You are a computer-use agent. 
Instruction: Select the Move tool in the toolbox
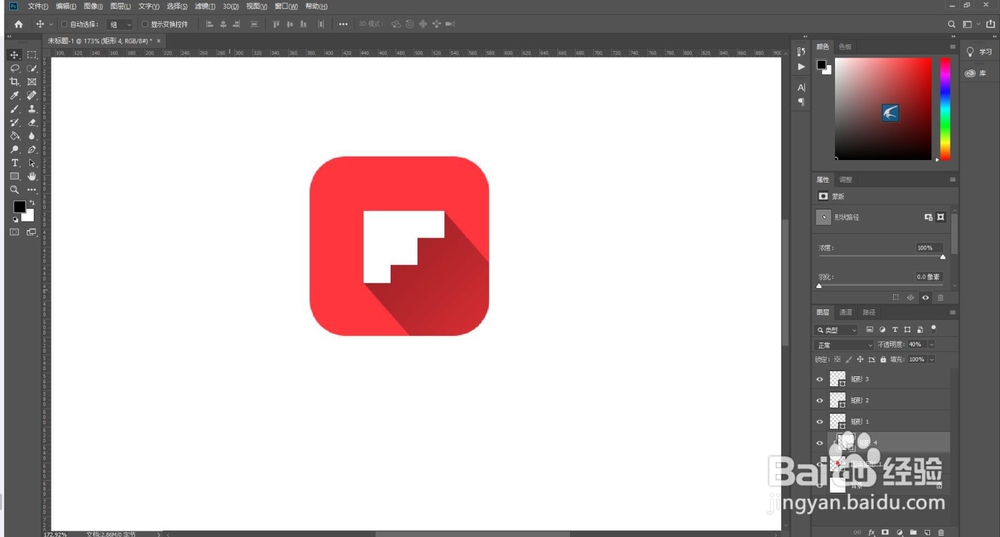[14, 55]
